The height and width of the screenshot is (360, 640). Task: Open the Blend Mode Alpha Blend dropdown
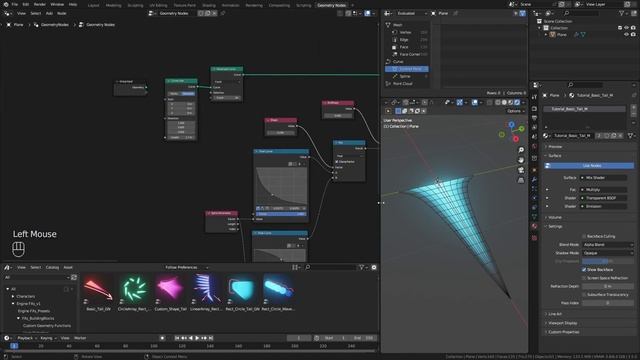[x=608, y=244]
